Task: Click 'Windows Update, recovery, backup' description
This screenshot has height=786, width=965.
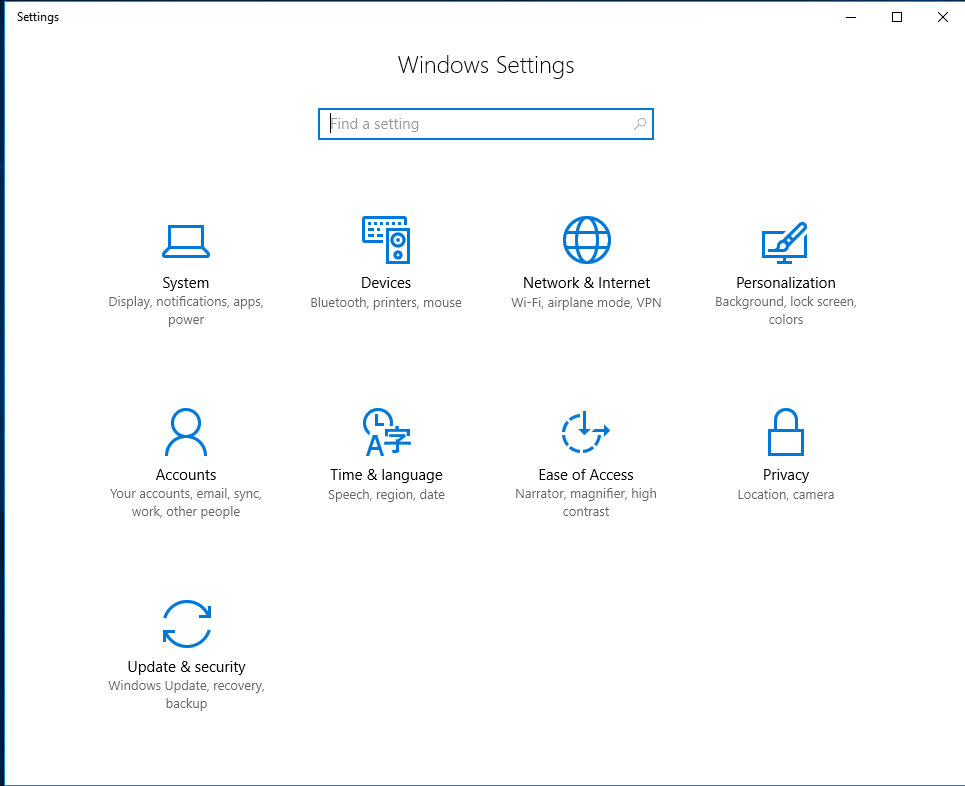Action: pyautogui.click(x=186, y=695)
